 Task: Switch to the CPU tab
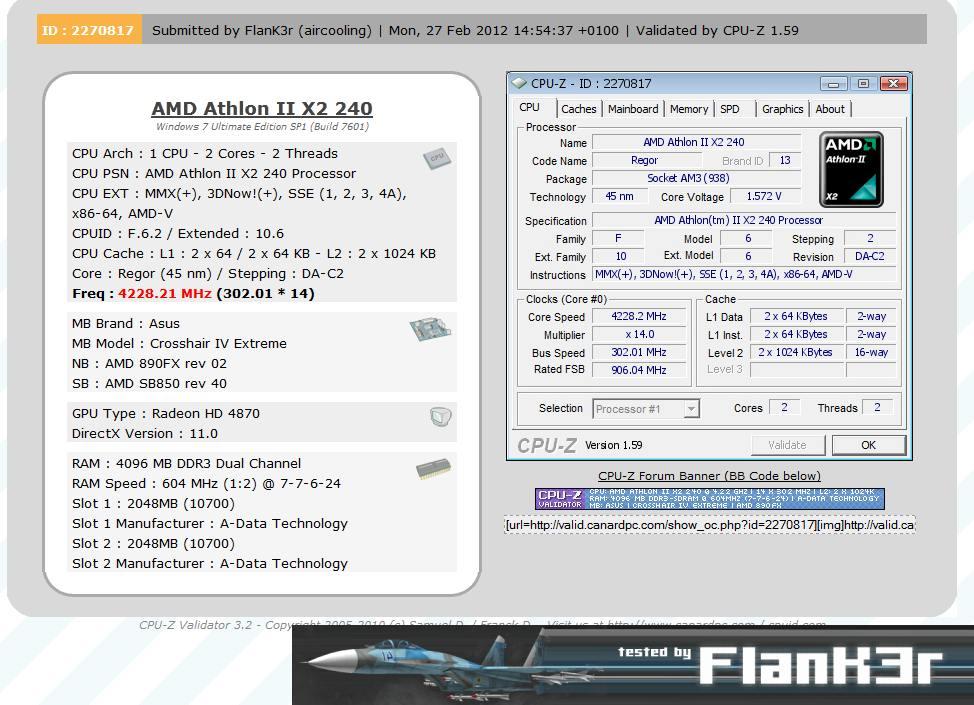click(x=529, y=107)
